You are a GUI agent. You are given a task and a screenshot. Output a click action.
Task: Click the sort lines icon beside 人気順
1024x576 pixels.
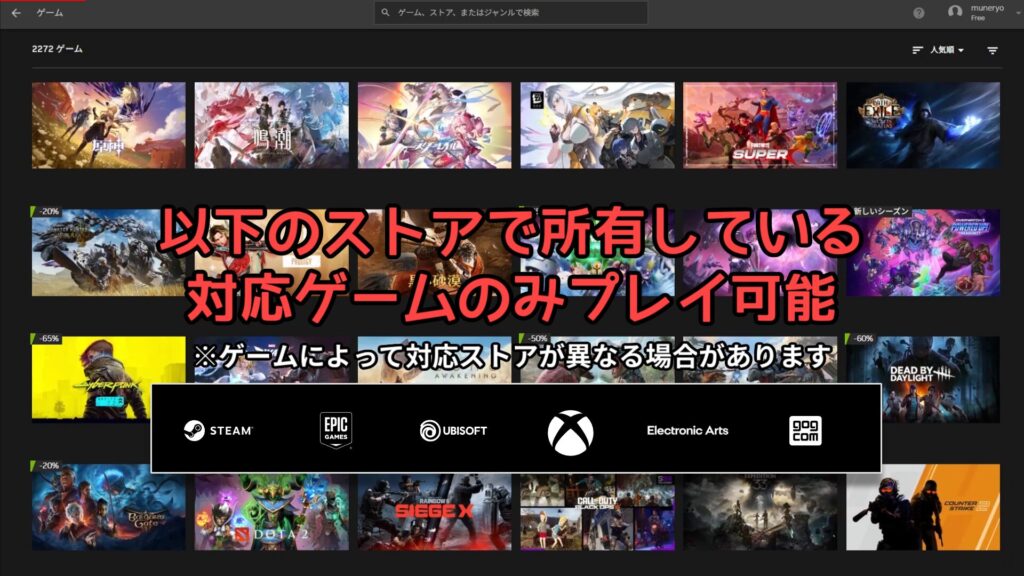[x=917, y=50]
